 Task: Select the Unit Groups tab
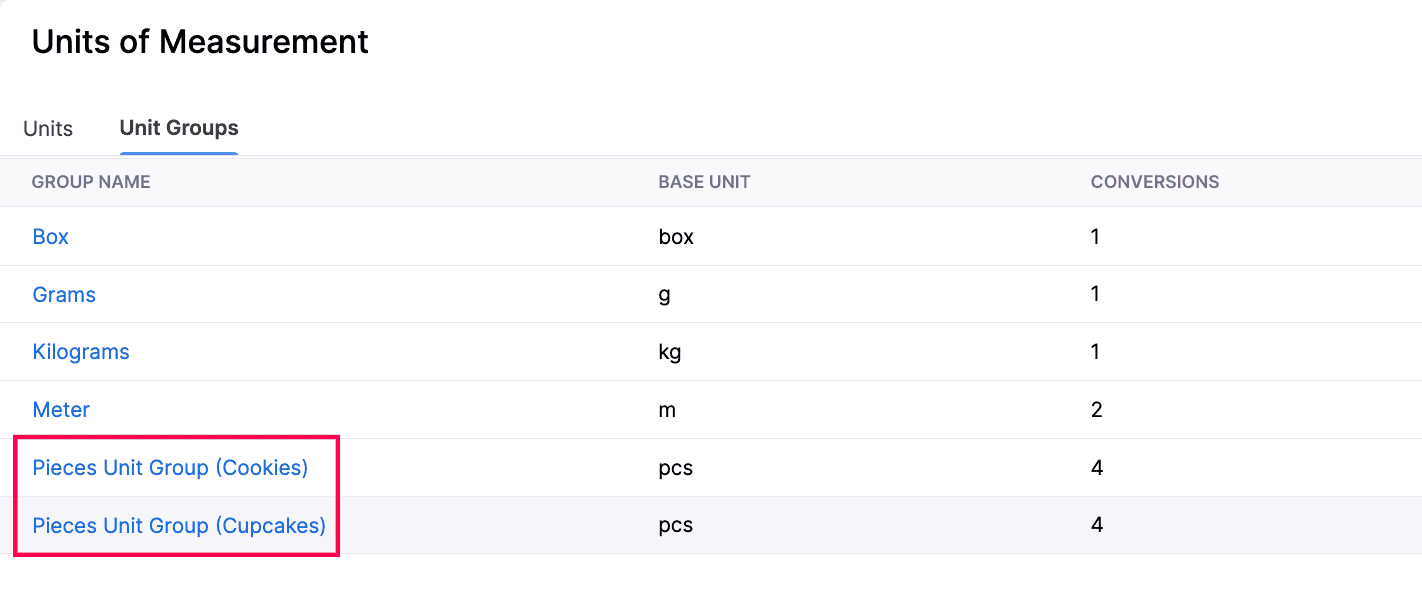click(x=178, y=127)
